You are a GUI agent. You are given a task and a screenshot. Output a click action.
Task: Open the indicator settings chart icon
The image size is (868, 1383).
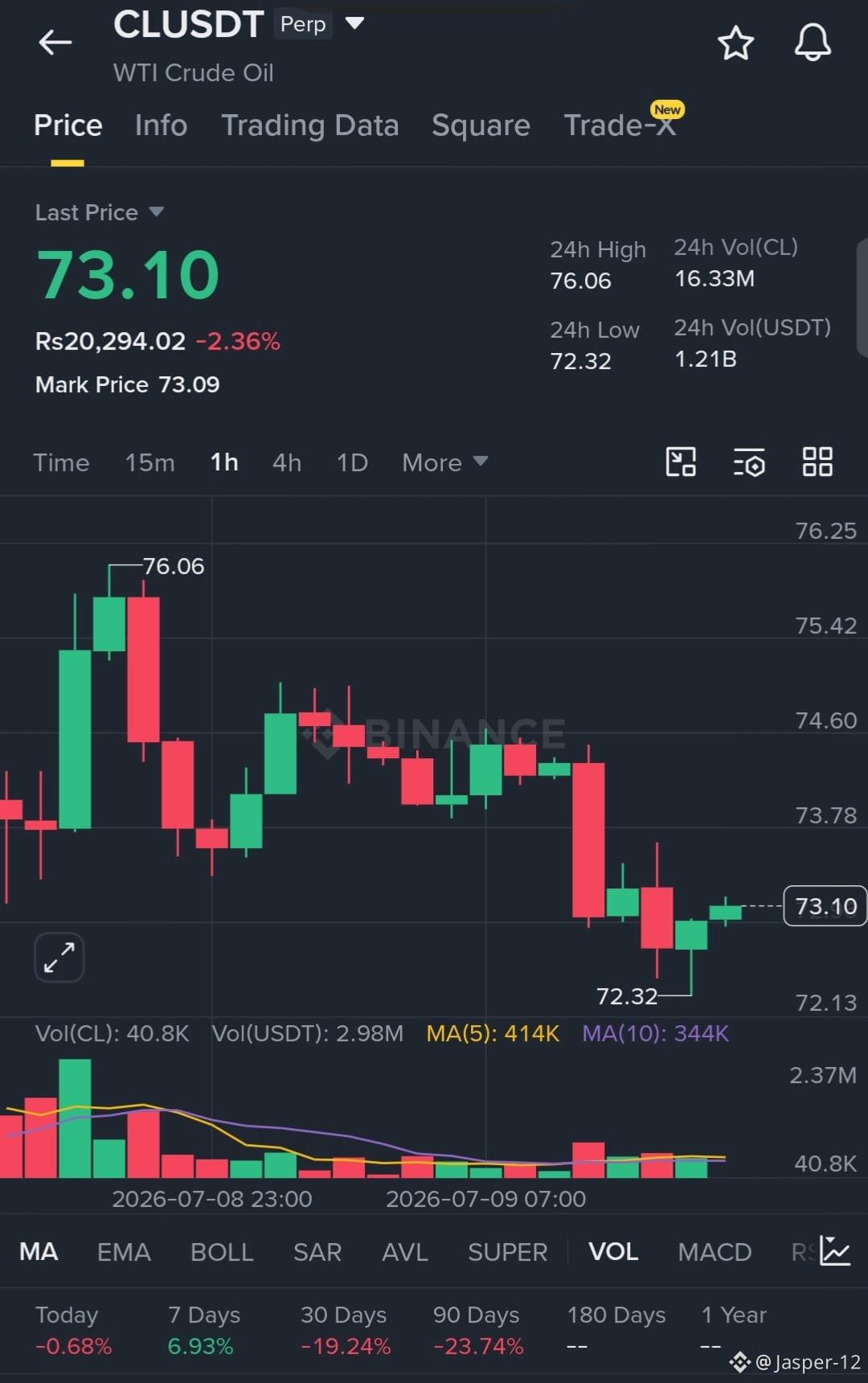835,1251
